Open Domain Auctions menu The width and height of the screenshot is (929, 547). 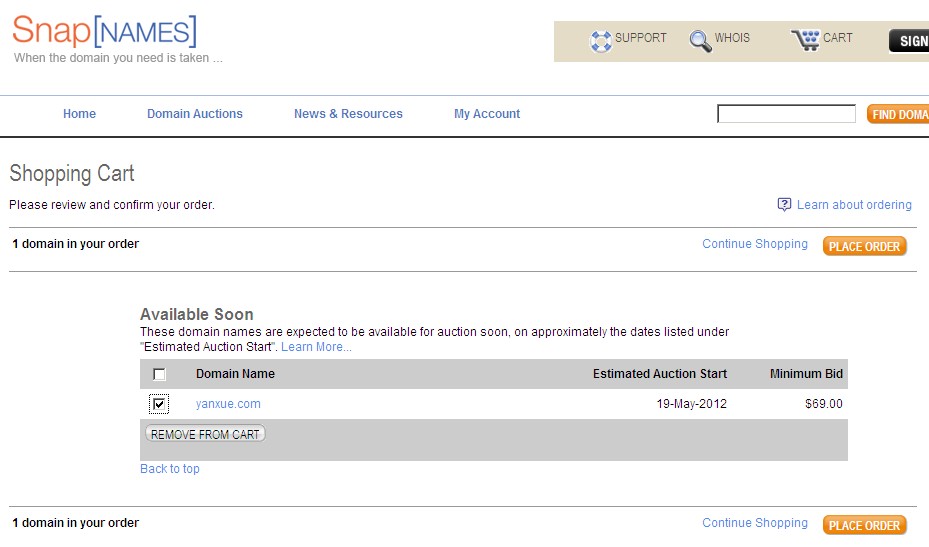tap(195, 114)
